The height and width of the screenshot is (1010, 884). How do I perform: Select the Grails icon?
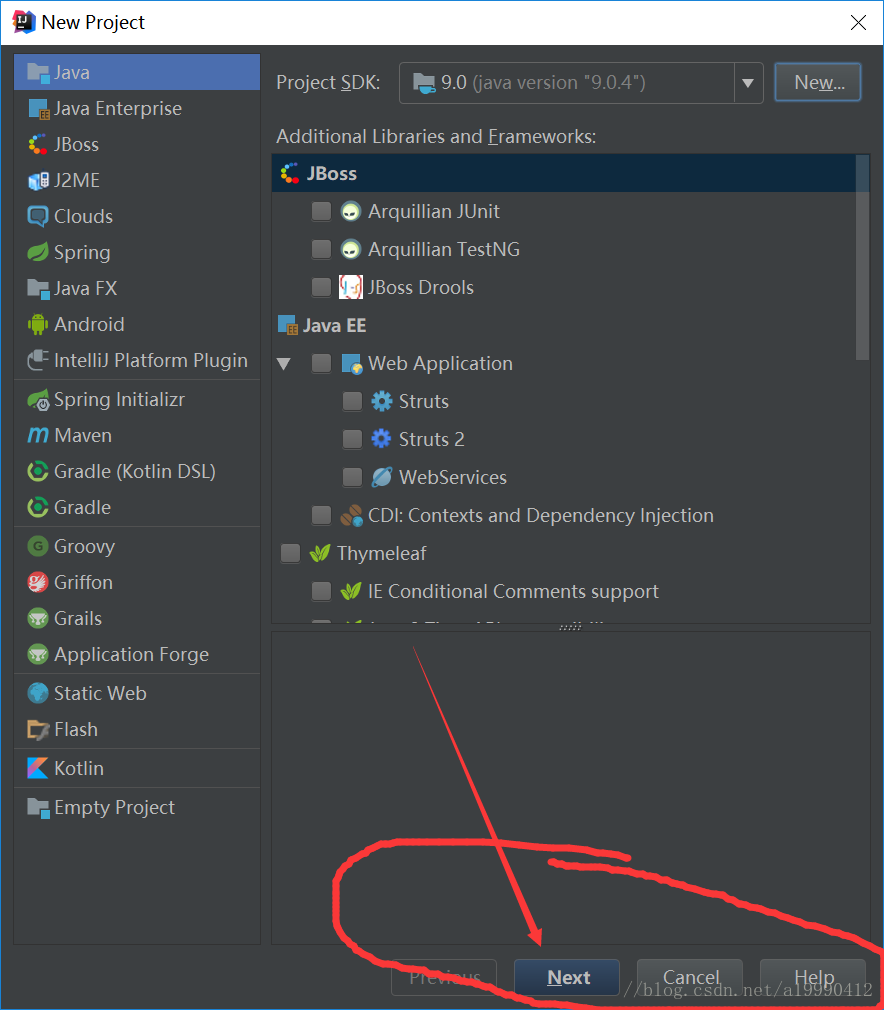(38, 618)
